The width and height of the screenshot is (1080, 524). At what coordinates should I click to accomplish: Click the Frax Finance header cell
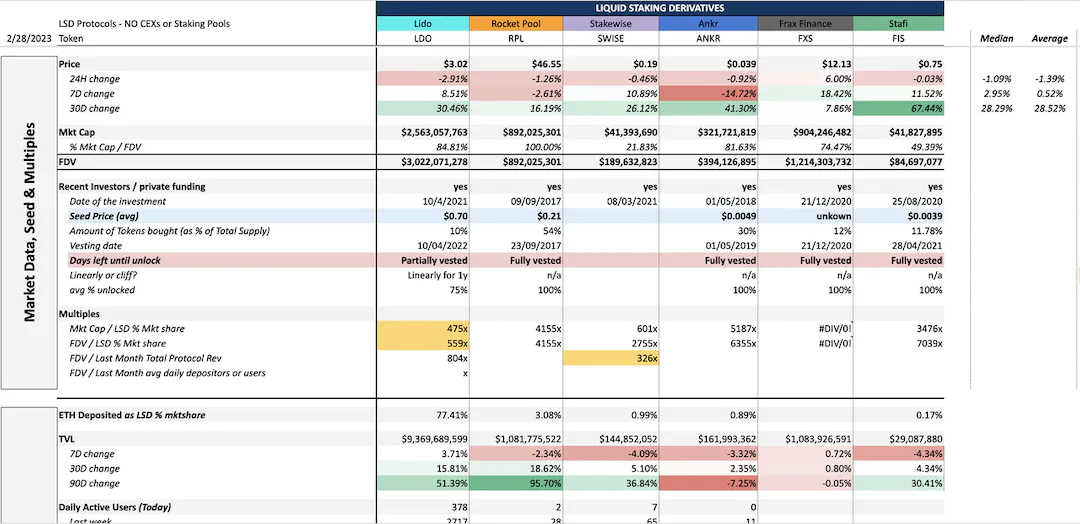pos(804,24)
